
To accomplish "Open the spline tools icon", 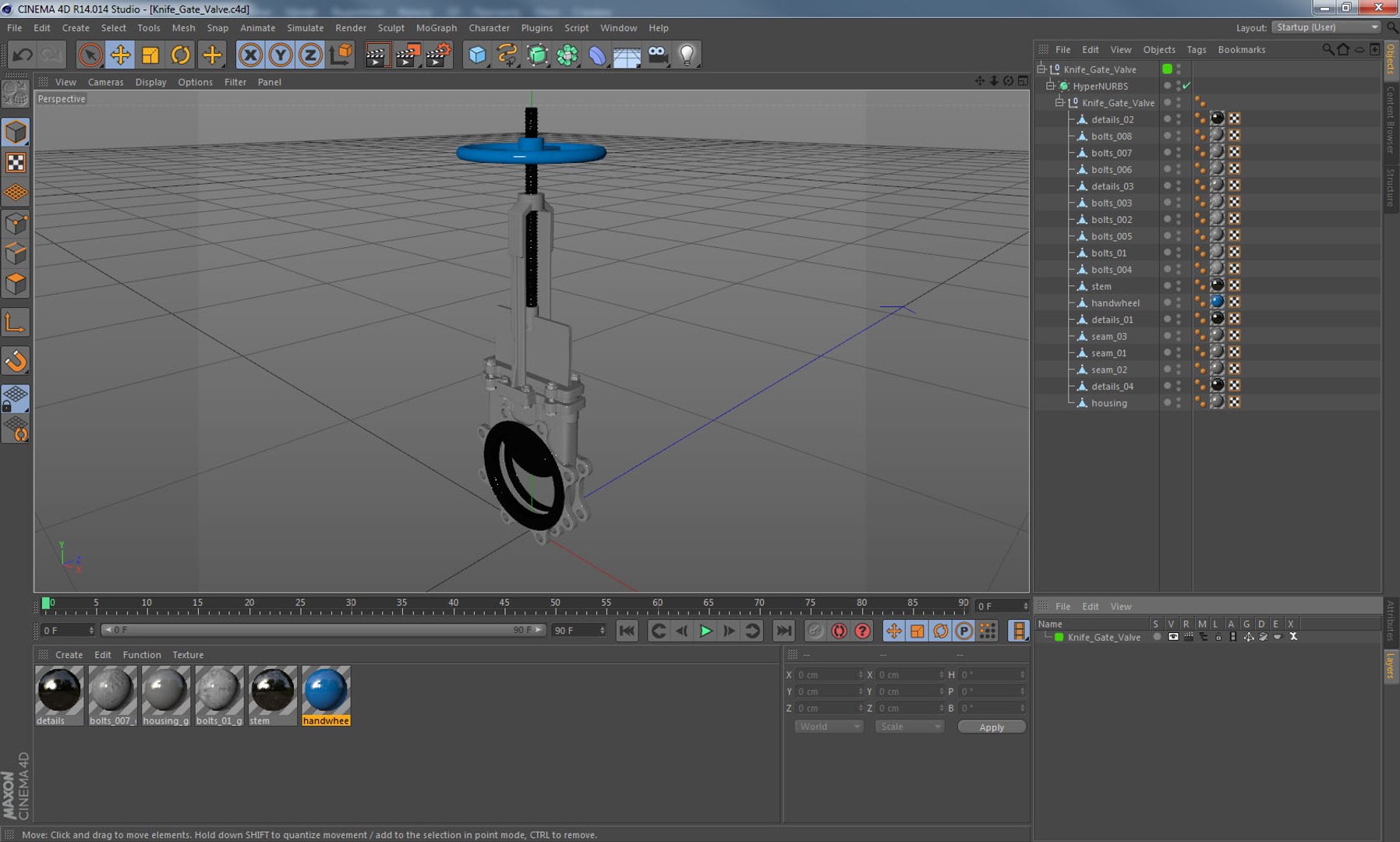I will point(507,55).
